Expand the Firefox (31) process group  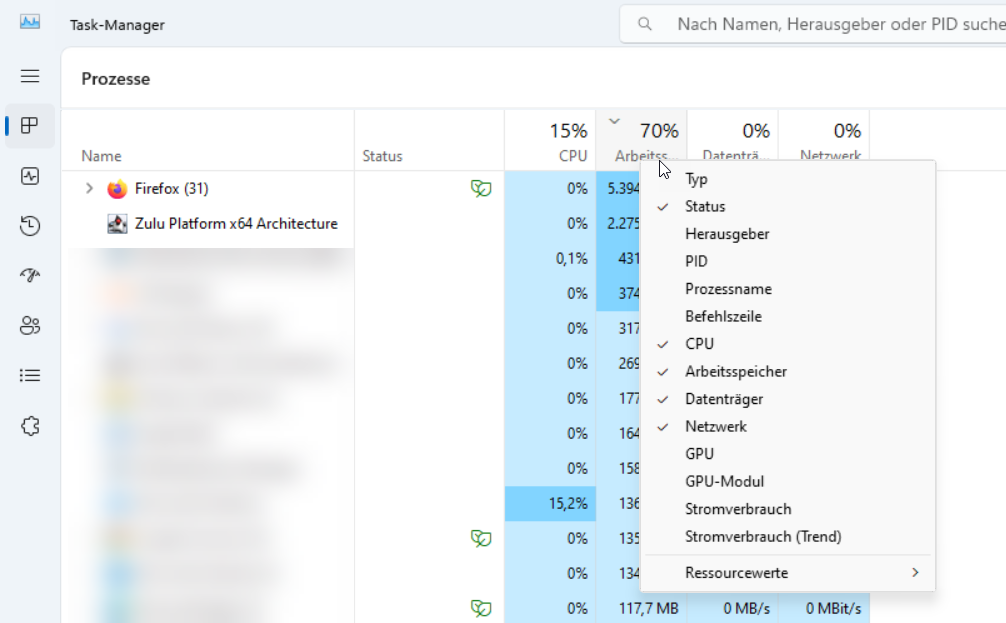(x=89, y=189)
